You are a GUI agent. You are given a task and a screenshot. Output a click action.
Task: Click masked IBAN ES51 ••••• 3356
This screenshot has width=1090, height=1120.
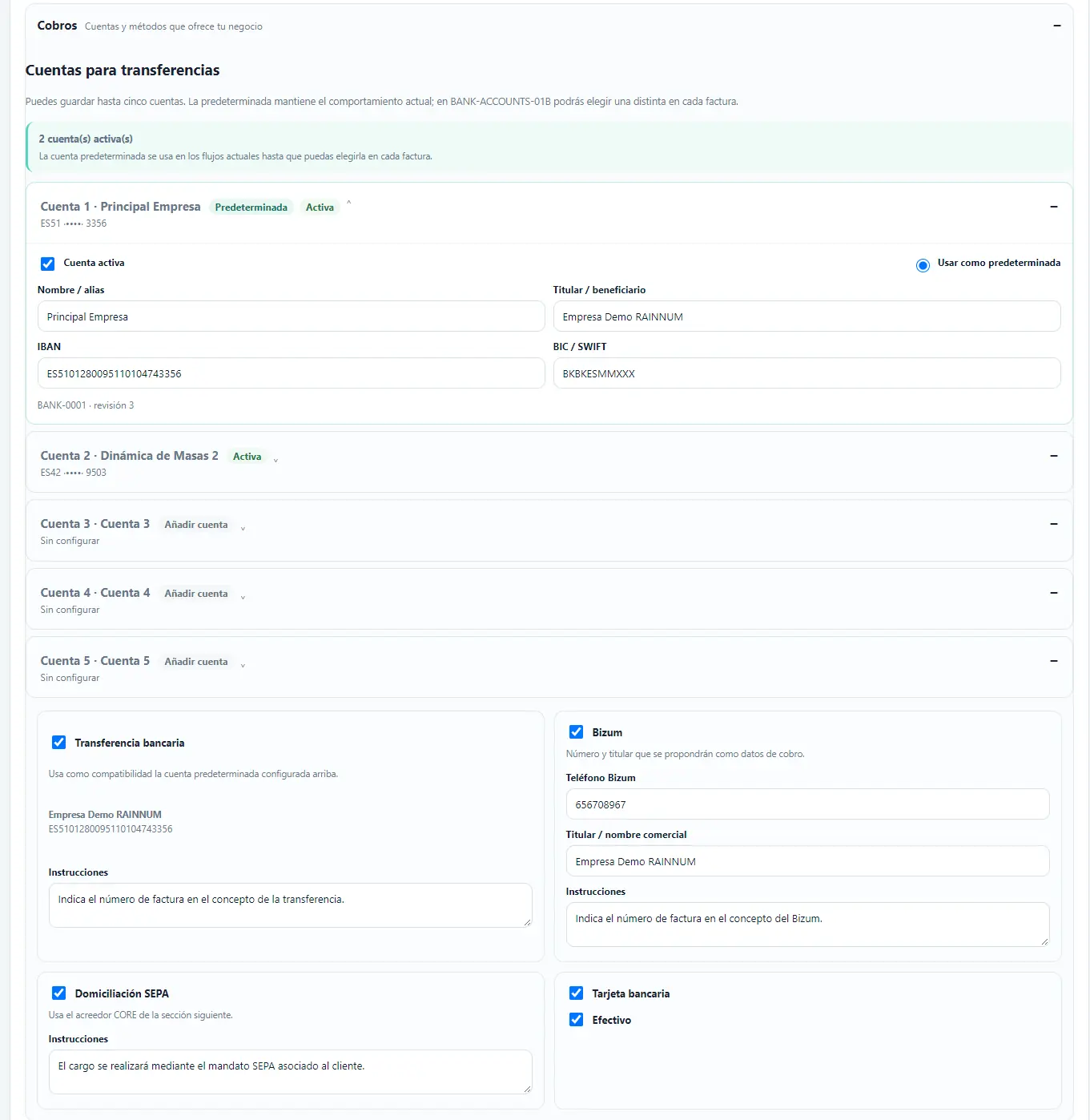click(74, 224)
